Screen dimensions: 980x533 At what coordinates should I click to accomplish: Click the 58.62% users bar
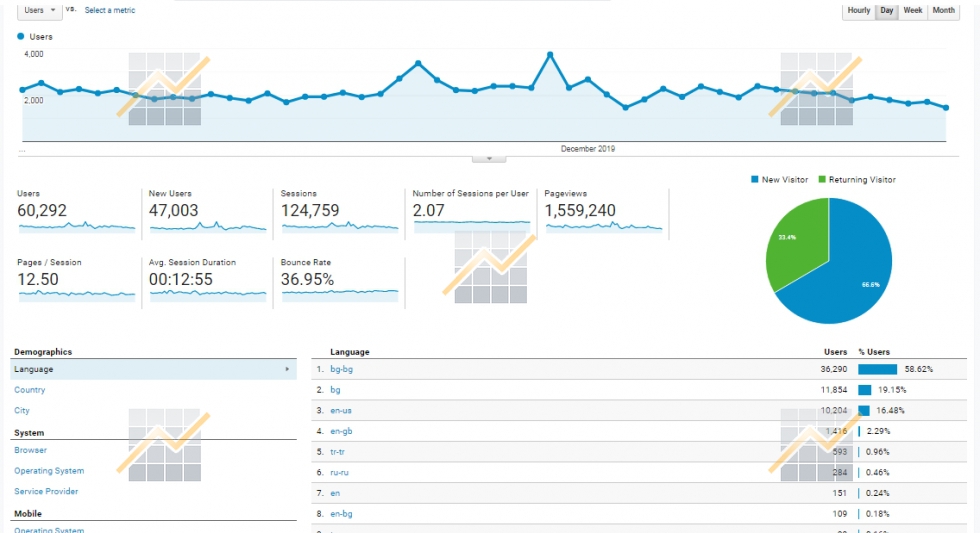pyautogui.click(x=878, y=369)
